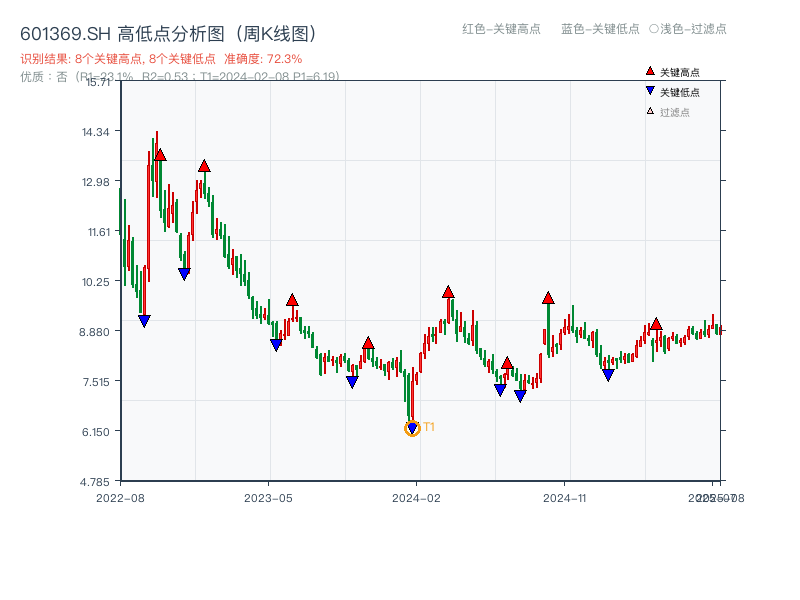Click the T1 label beside the orange circle
Viewport: 800px width, 600px height.
click(428, 428)
